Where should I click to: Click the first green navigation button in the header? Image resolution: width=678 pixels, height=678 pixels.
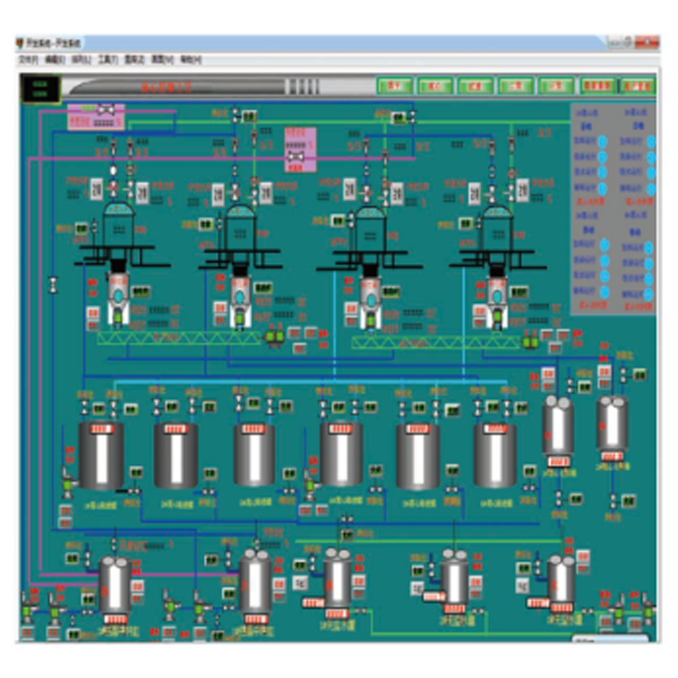tap(394, 86)
